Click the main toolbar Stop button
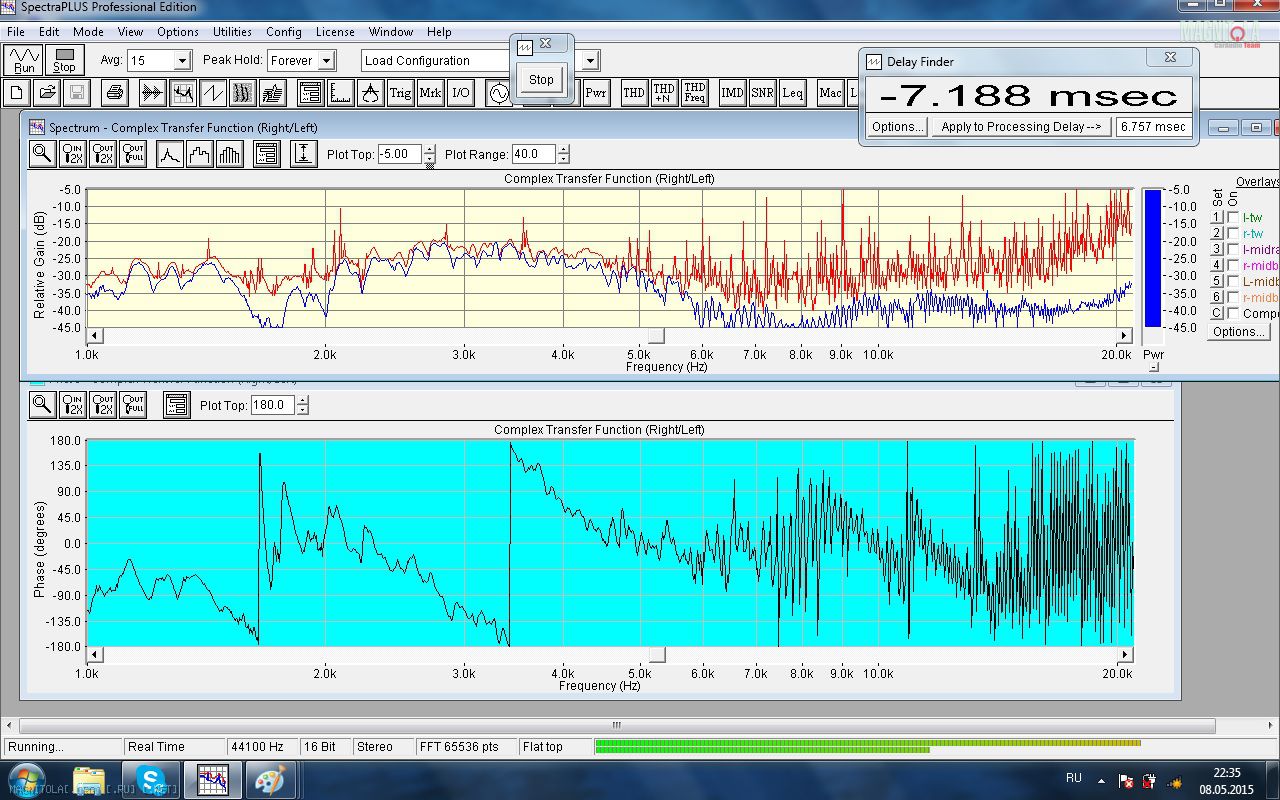The height and width of the screenshot is (800, 1280). 64,60
